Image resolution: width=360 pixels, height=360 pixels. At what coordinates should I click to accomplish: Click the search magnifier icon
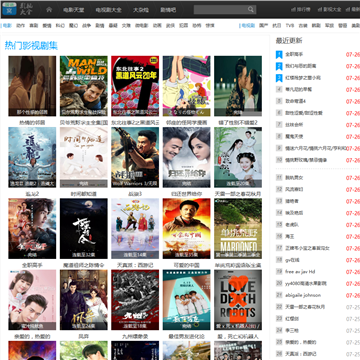(x=251, y=10)
